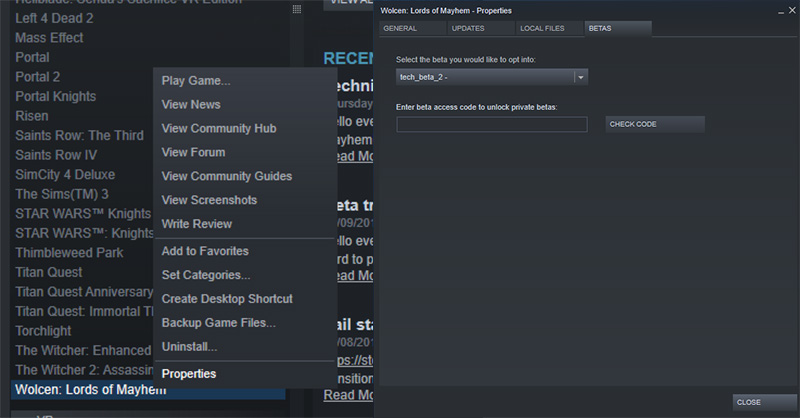Pick Write Review from the context menu
This screenshot has width=800, height=418.
197,224
